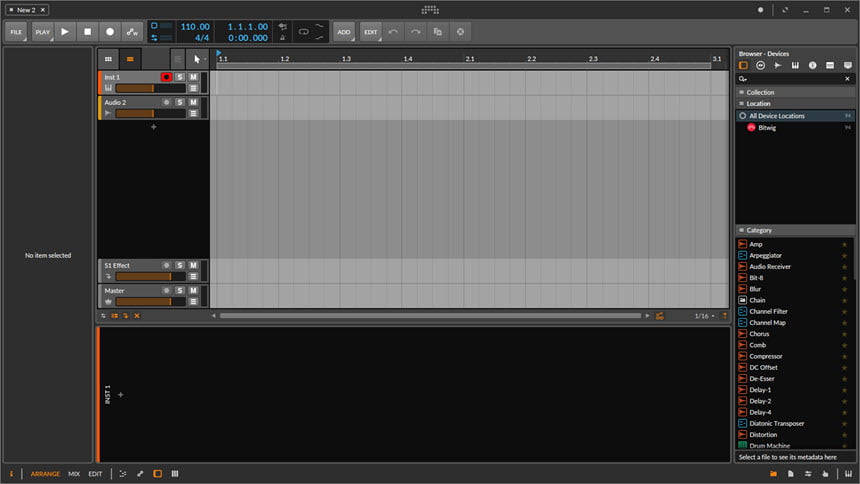Screen dimensions: 860x484
Task: Expand Audio 2 track lanes icon
Action: coord(193,113)
